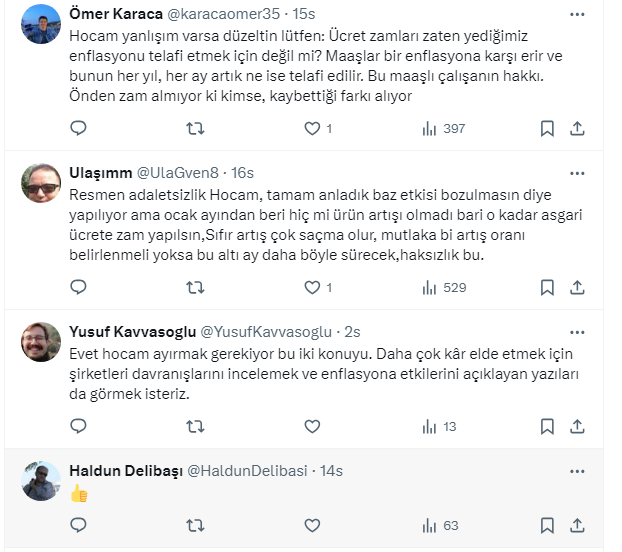Click Haldun Delibaşı's profile picture
The height and width of the screenshot is (552, 622).
click(40, 480)
